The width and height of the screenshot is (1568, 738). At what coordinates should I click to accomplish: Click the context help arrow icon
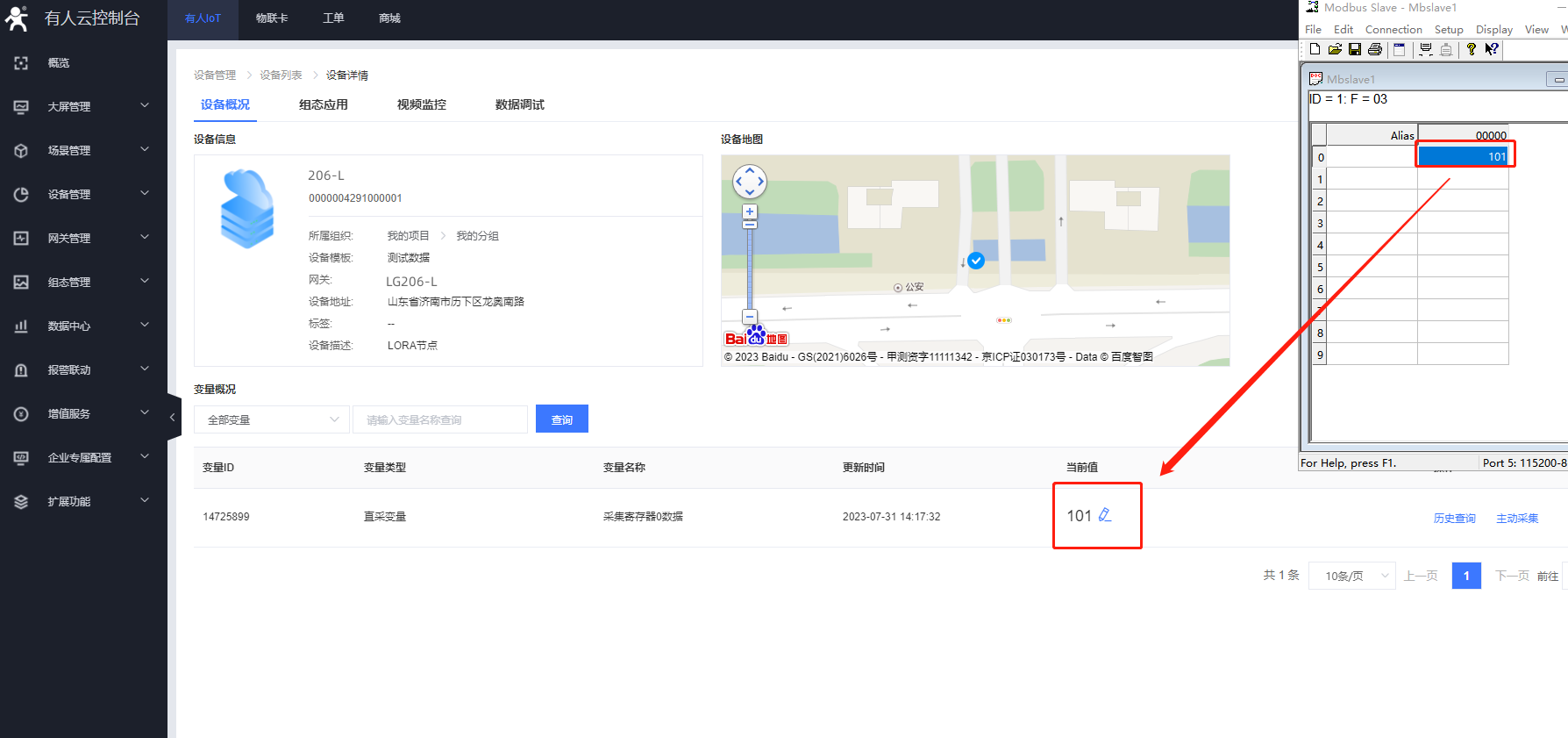click(1492, 49)
